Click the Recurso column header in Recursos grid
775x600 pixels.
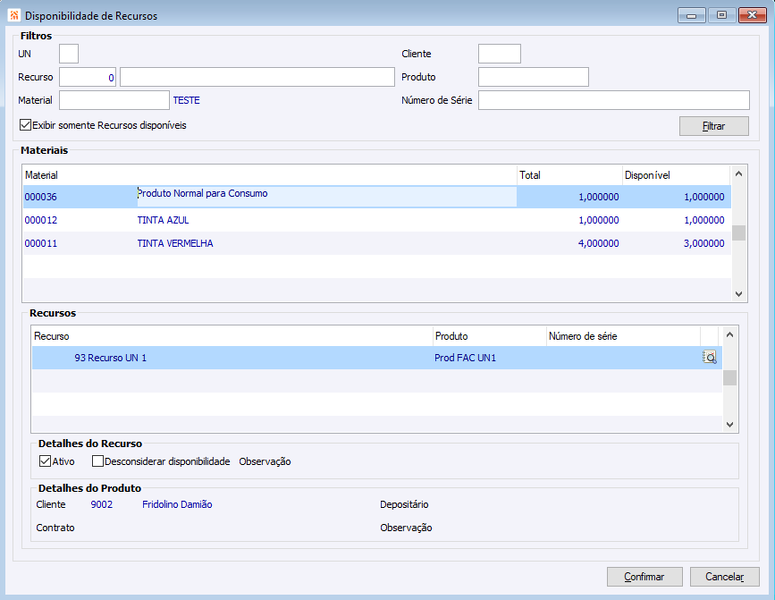click(232, 336)
